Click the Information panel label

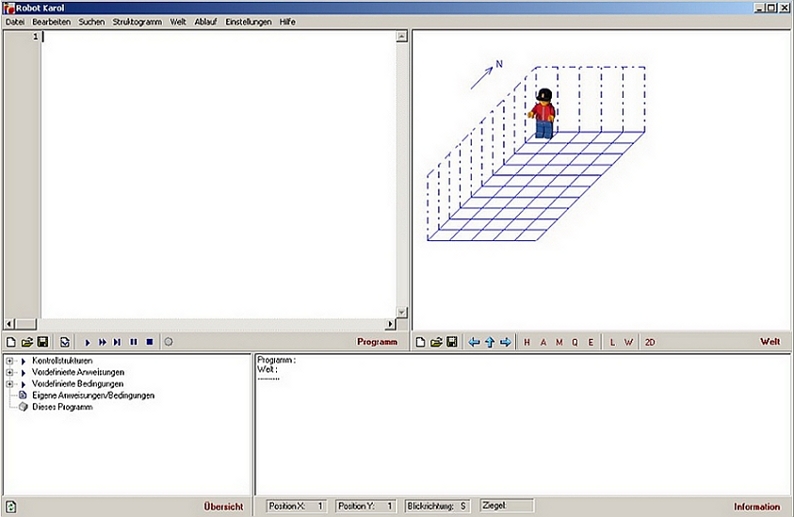pyautogui.click(x=757, y=506)
